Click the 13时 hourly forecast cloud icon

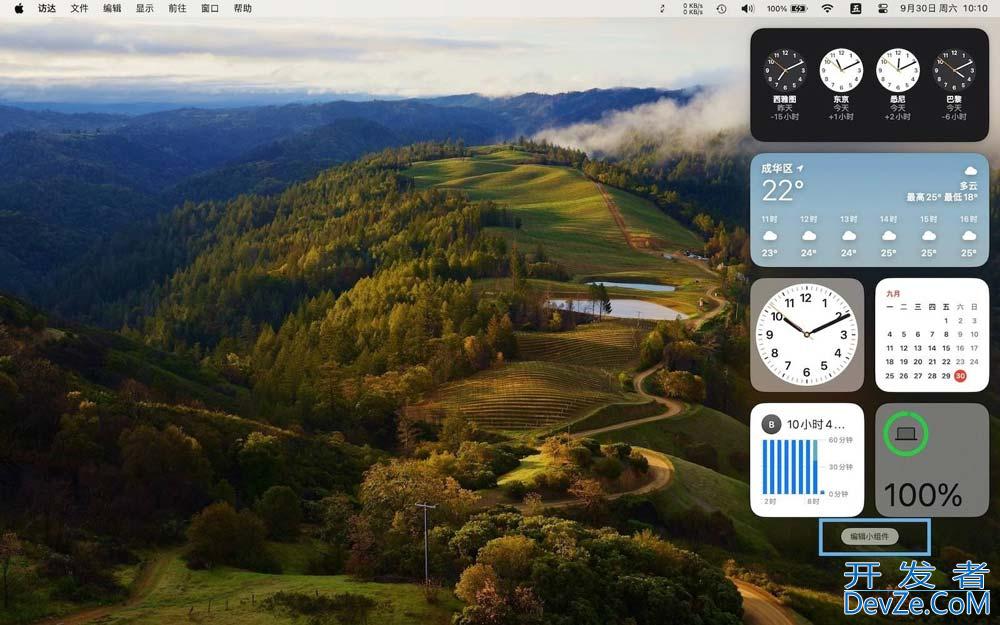tap(848, 236)
